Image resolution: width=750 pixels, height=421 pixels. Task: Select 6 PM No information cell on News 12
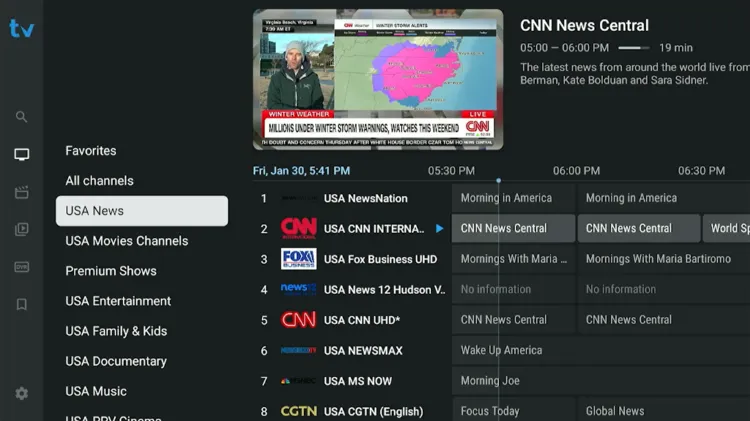click(x=664, y=289)
